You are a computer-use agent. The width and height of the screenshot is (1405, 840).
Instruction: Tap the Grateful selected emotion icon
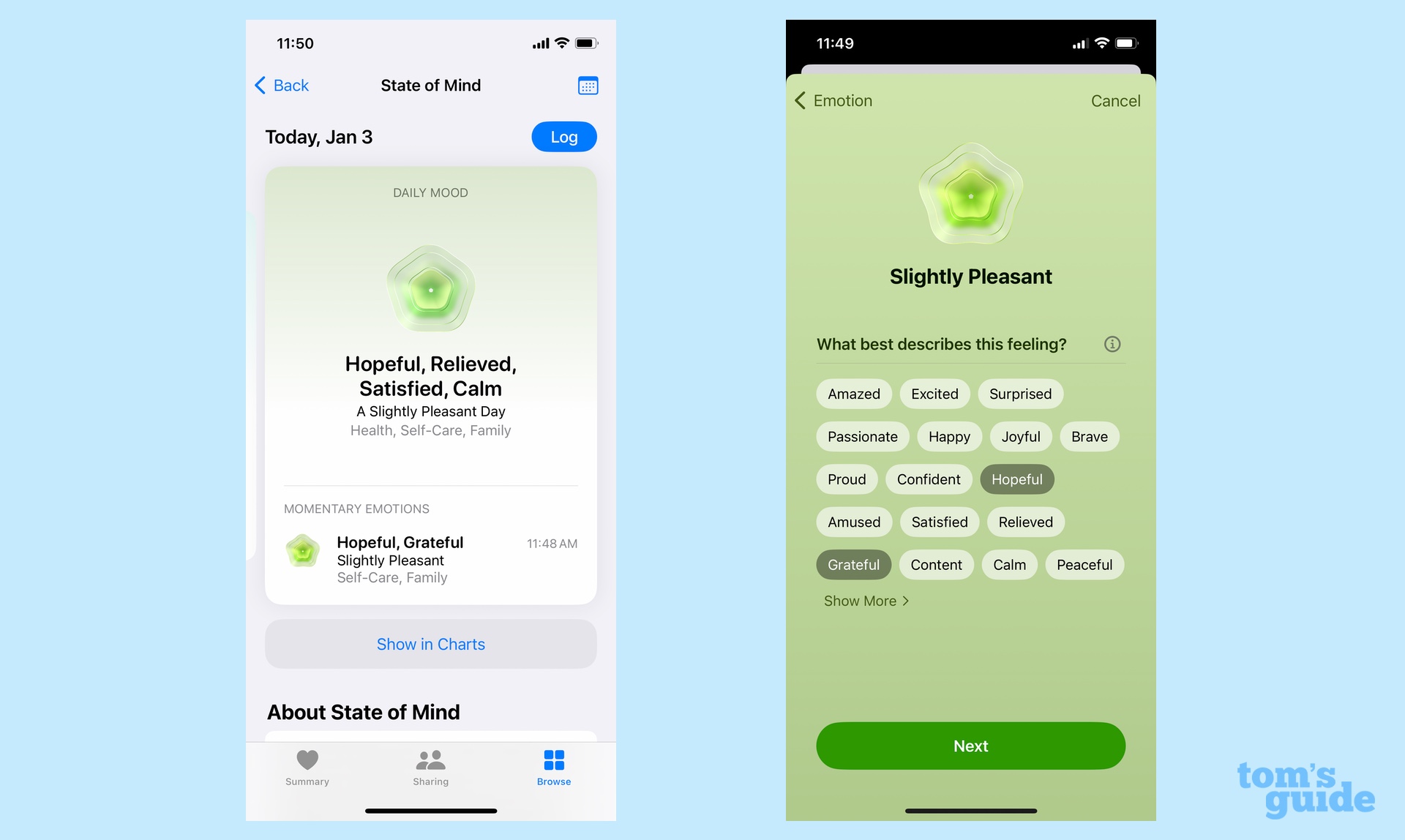[x=852, y=565]
